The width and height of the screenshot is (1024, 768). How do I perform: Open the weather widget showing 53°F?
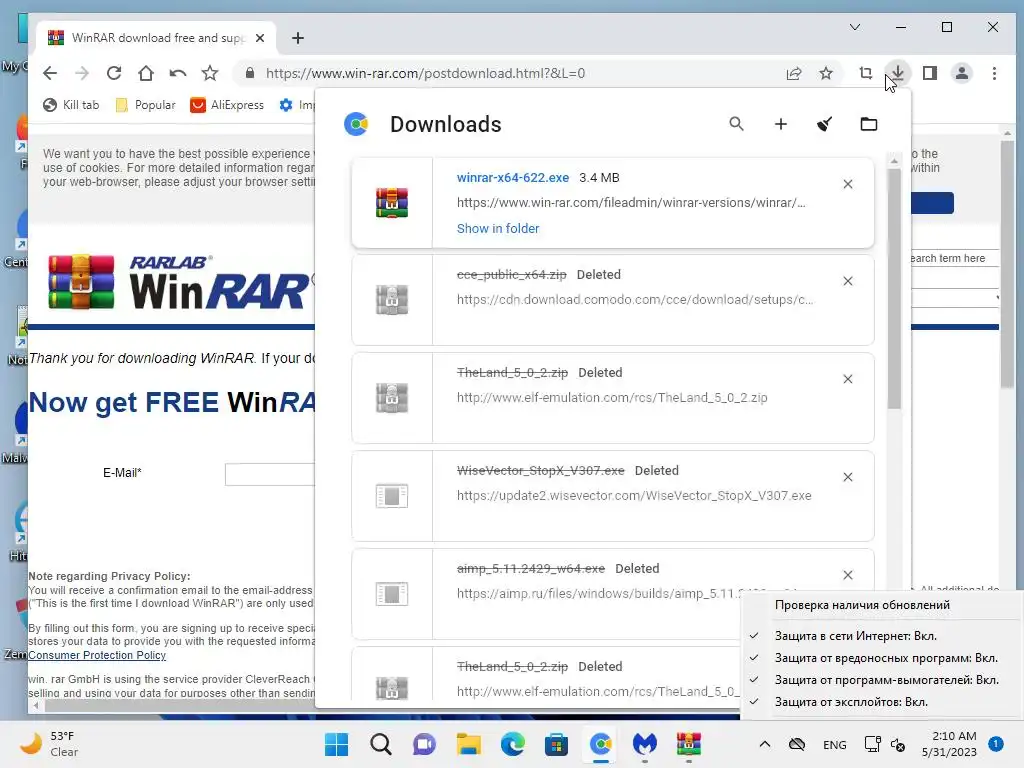[50, 744]
